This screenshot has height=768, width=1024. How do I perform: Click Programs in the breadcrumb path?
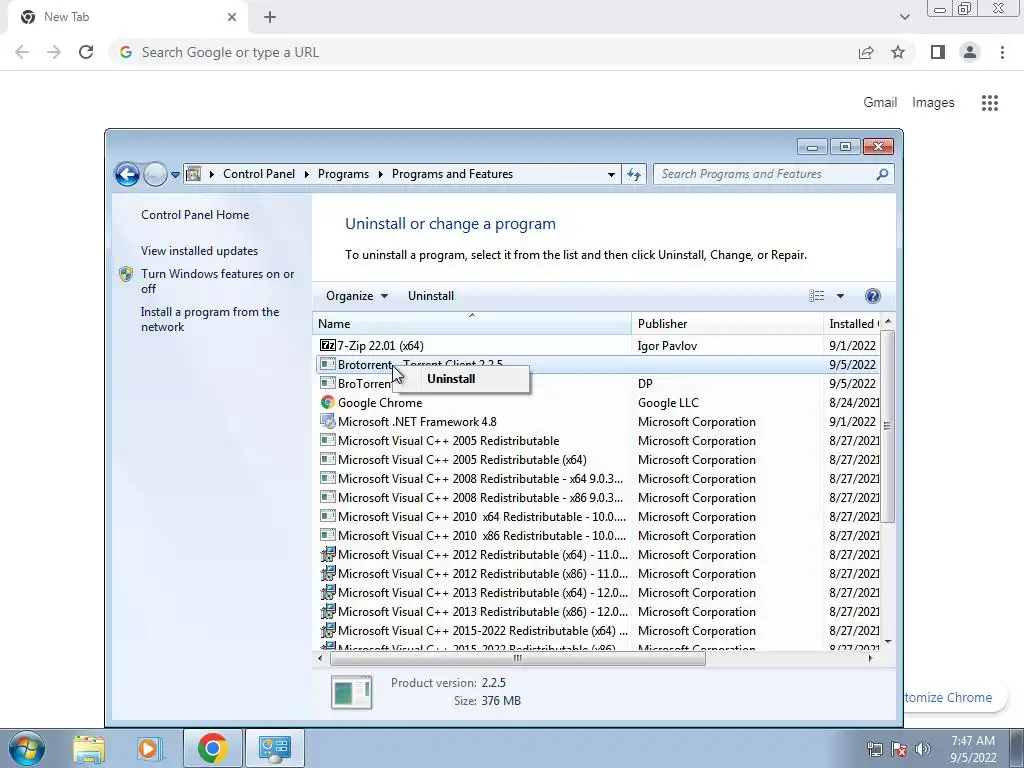(x=343, y=174)
